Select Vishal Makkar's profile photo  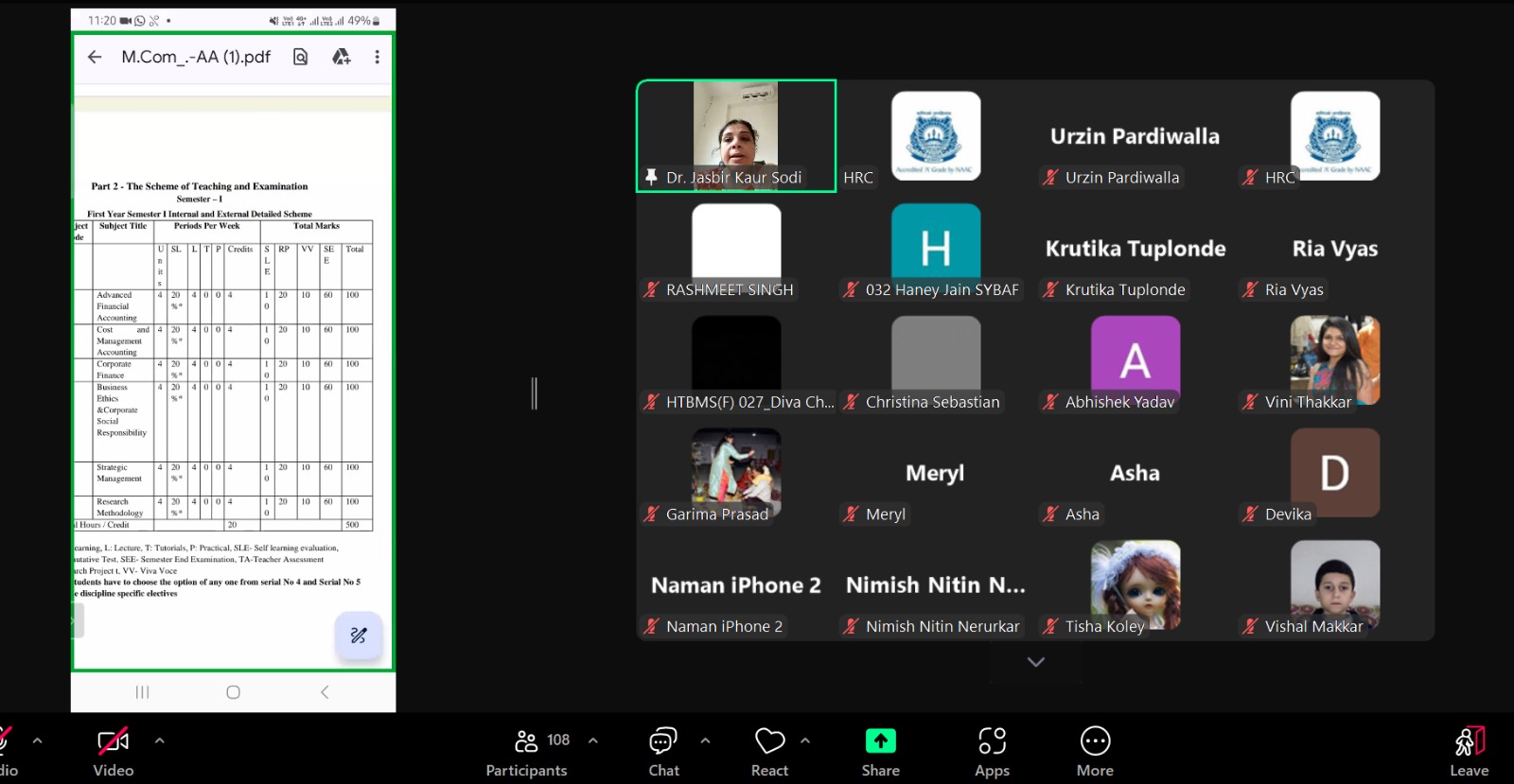click(1335, 583)
